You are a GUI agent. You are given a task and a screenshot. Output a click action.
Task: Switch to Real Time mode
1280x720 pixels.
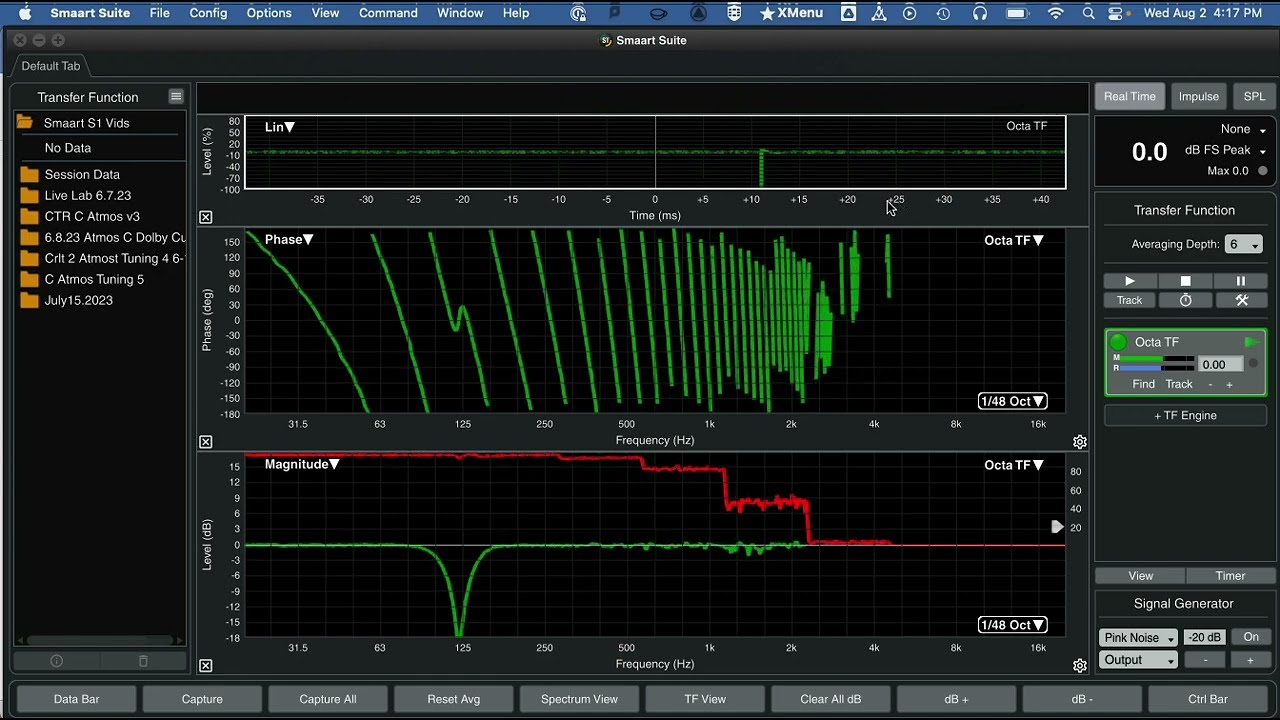click(1130, 96)
